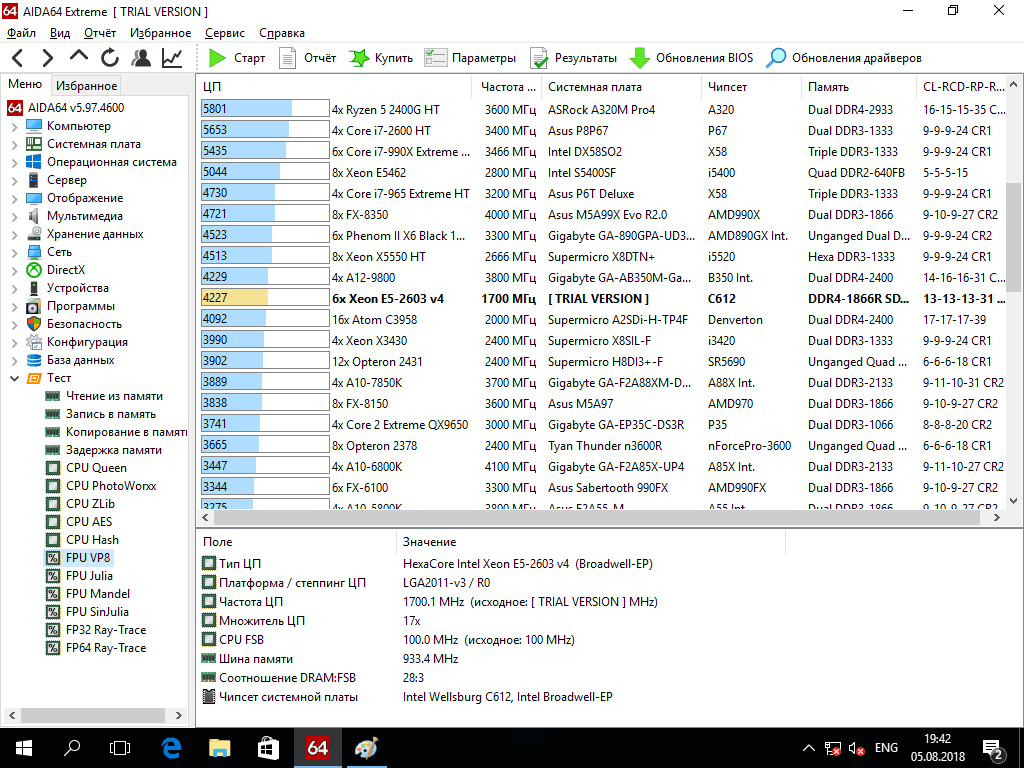The height and width of the screenshot is (768, 1024).
Task: Open the Запись в память test
Action: click(x=111, y=414)
